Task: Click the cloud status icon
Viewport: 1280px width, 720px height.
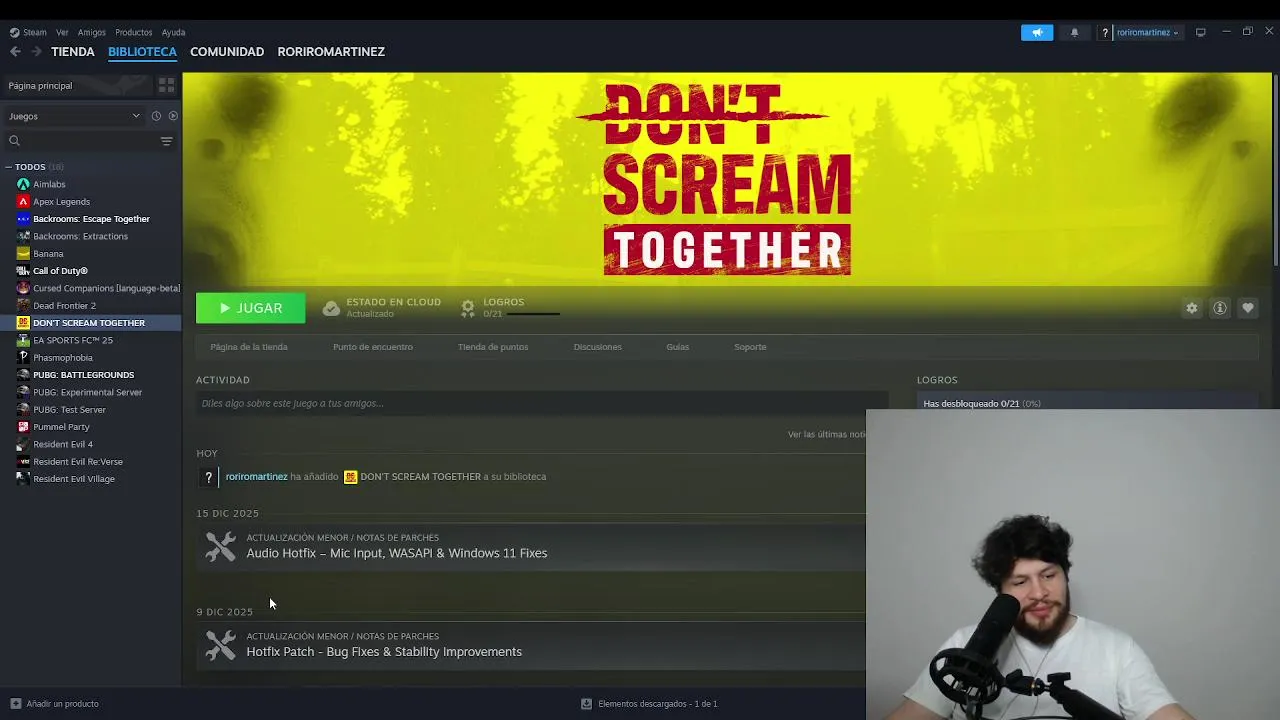Action: pos(331,308)
